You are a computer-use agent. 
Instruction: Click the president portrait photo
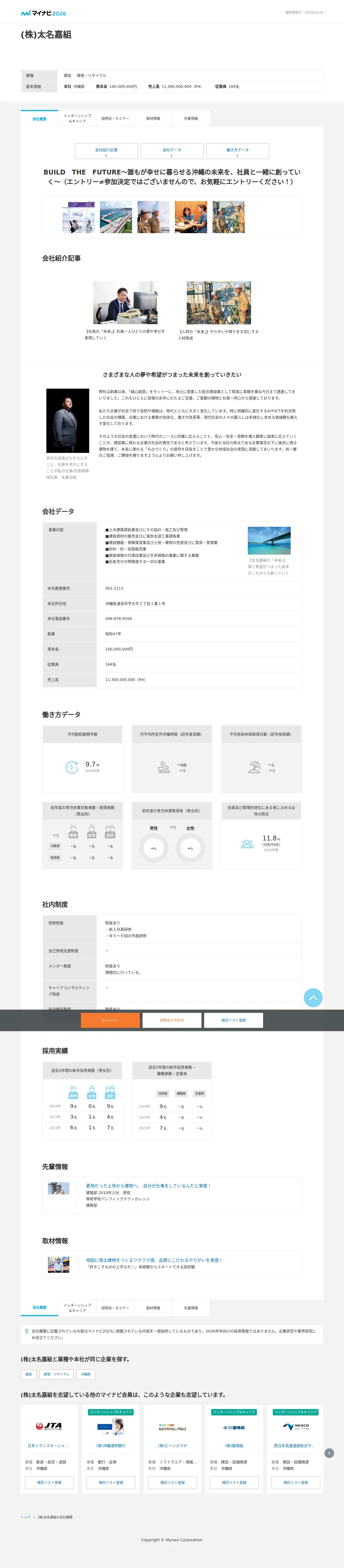(68, 421)
